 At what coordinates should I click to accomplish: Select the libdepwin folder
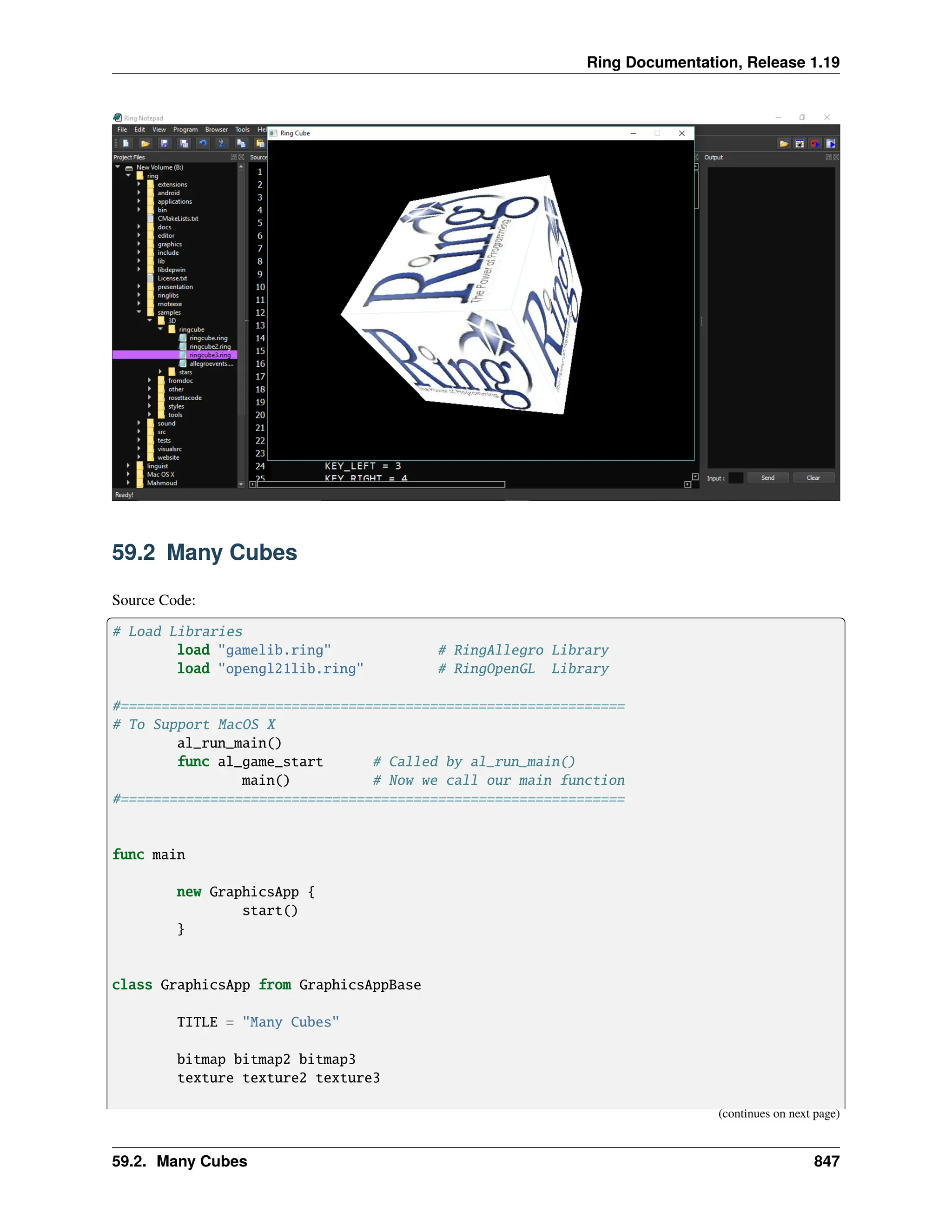(x=172, y=270)
